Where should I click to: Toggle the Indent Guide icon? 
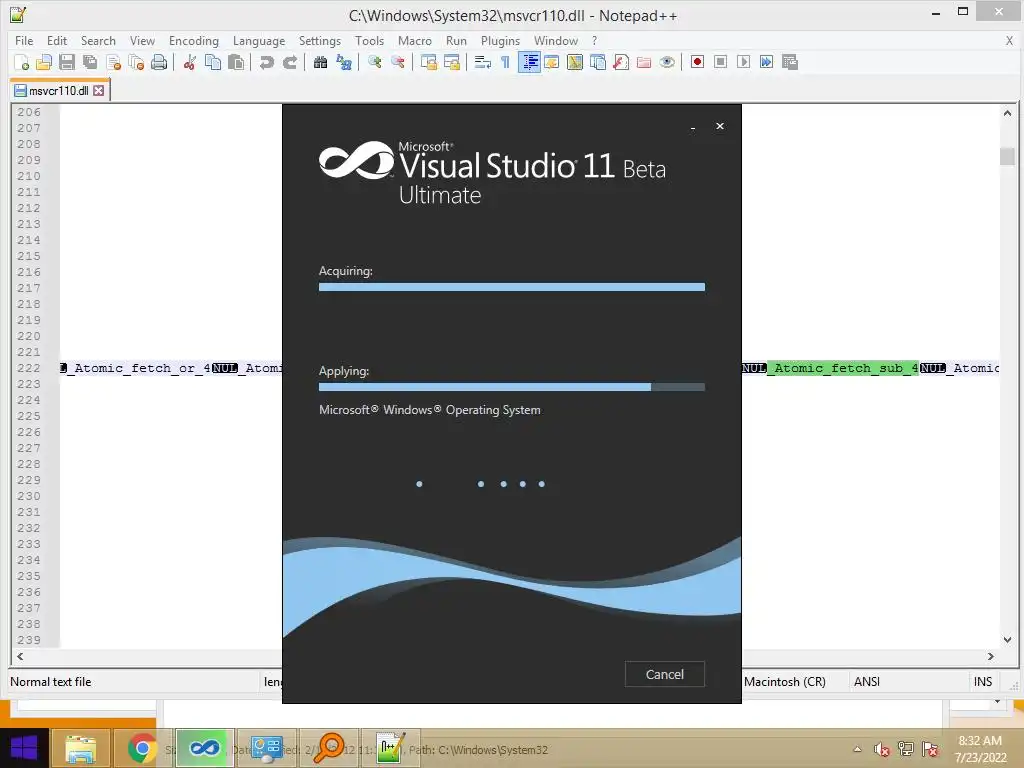(x=529, y=63)
